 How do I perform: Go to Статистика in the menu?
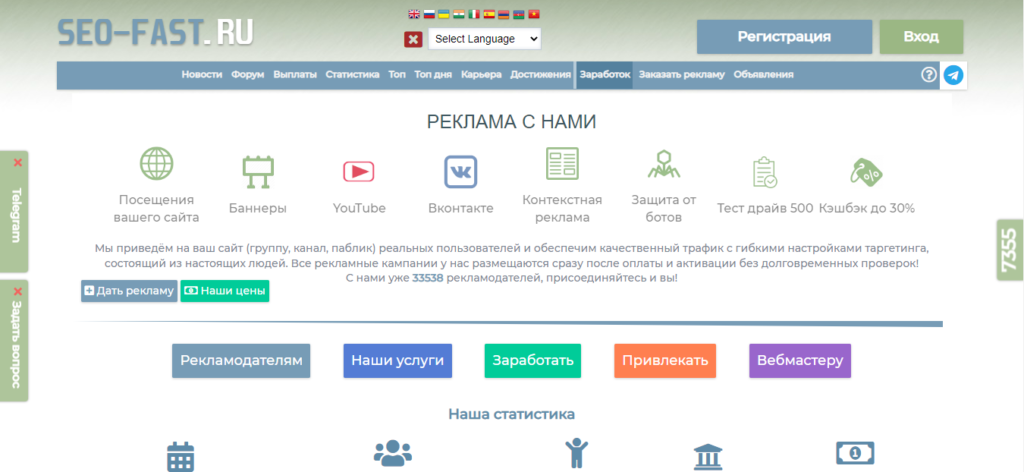[x=353, y=74]
